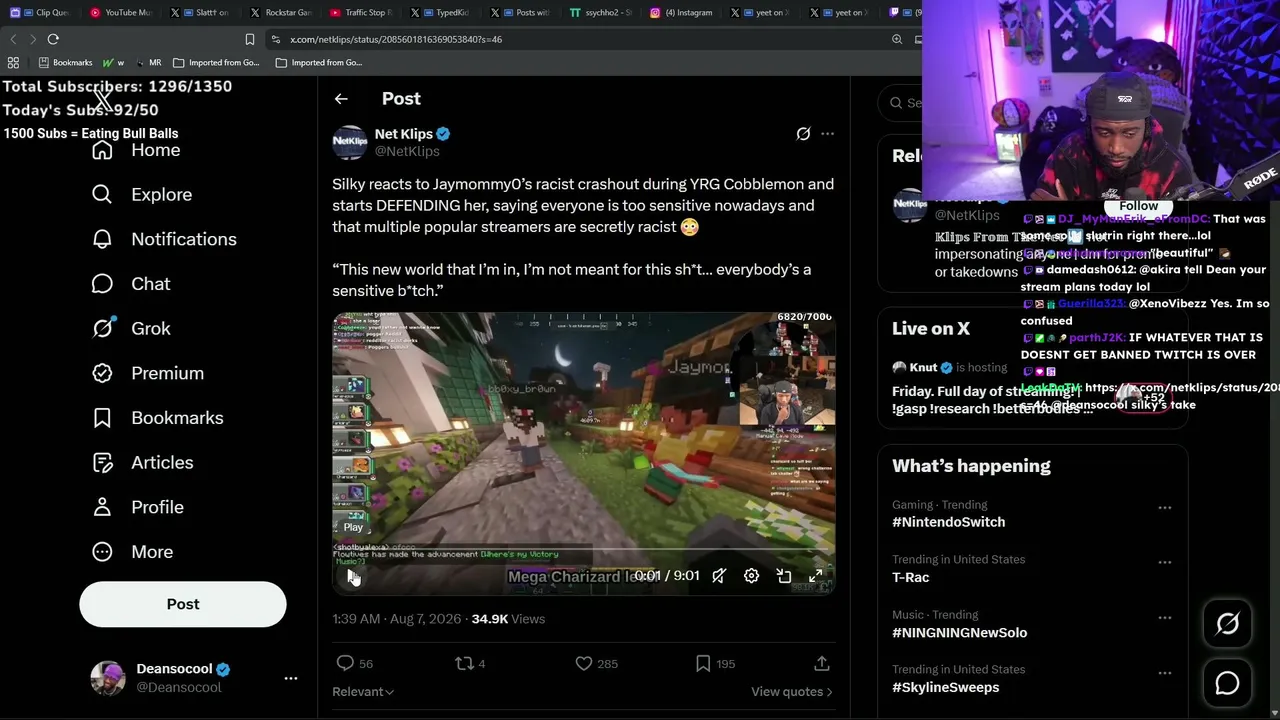The image size is (1280, 720).
Task: Go back using the Post header arrow
Action: pyautogui.click(x=341, y=99)
